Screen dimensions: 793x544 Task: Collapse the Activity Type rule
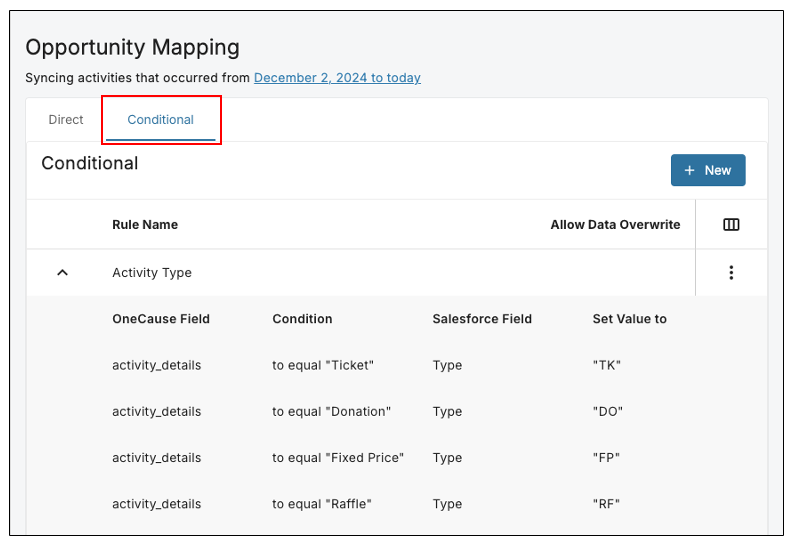[62, 273]
